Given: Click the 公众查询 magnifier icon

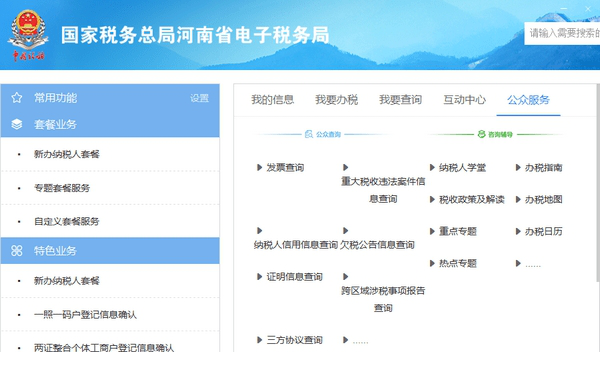Looking at the screenshot, I should (308, 134).
